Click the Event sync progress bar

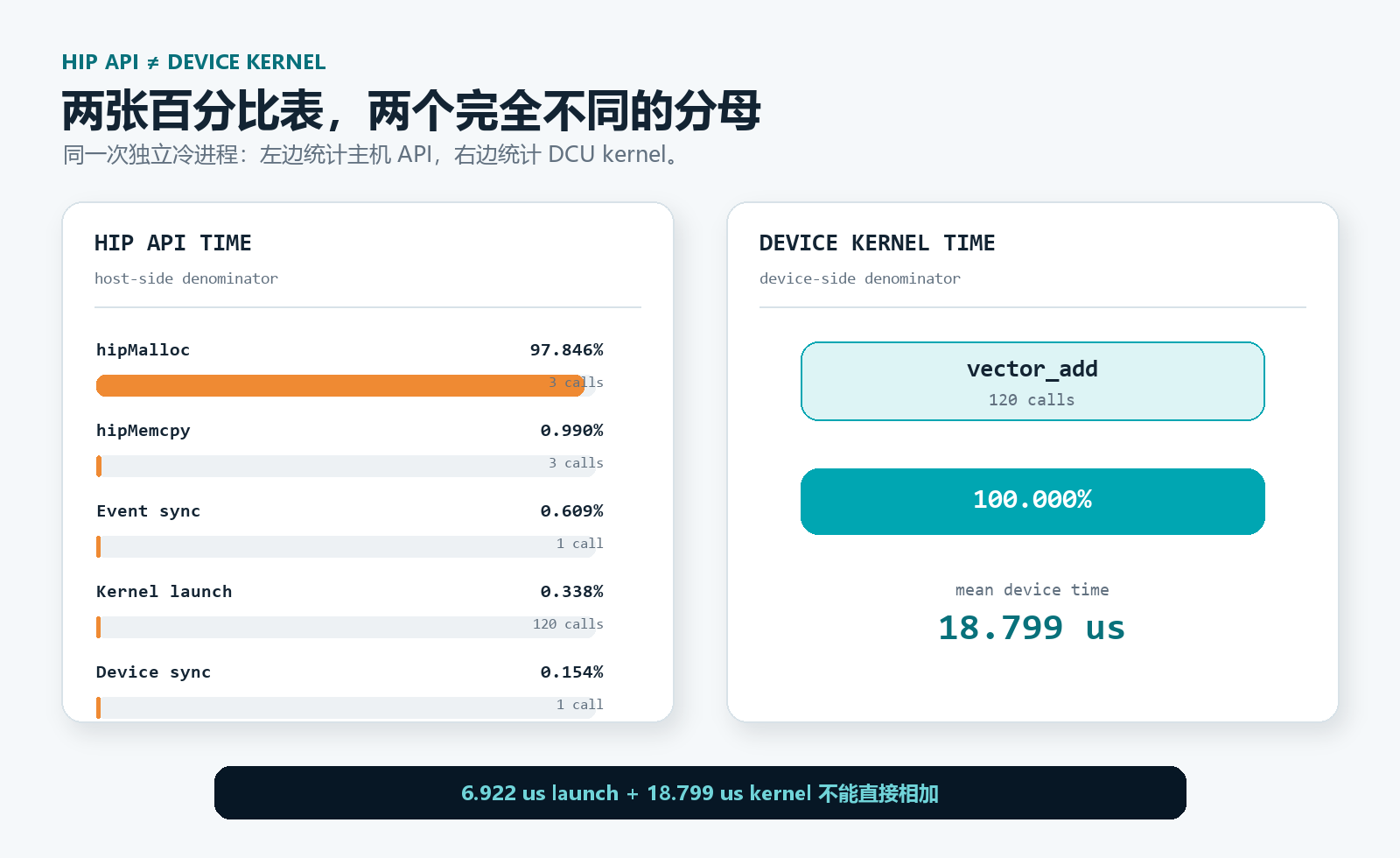pyautogui.click(x=346, y=546)
